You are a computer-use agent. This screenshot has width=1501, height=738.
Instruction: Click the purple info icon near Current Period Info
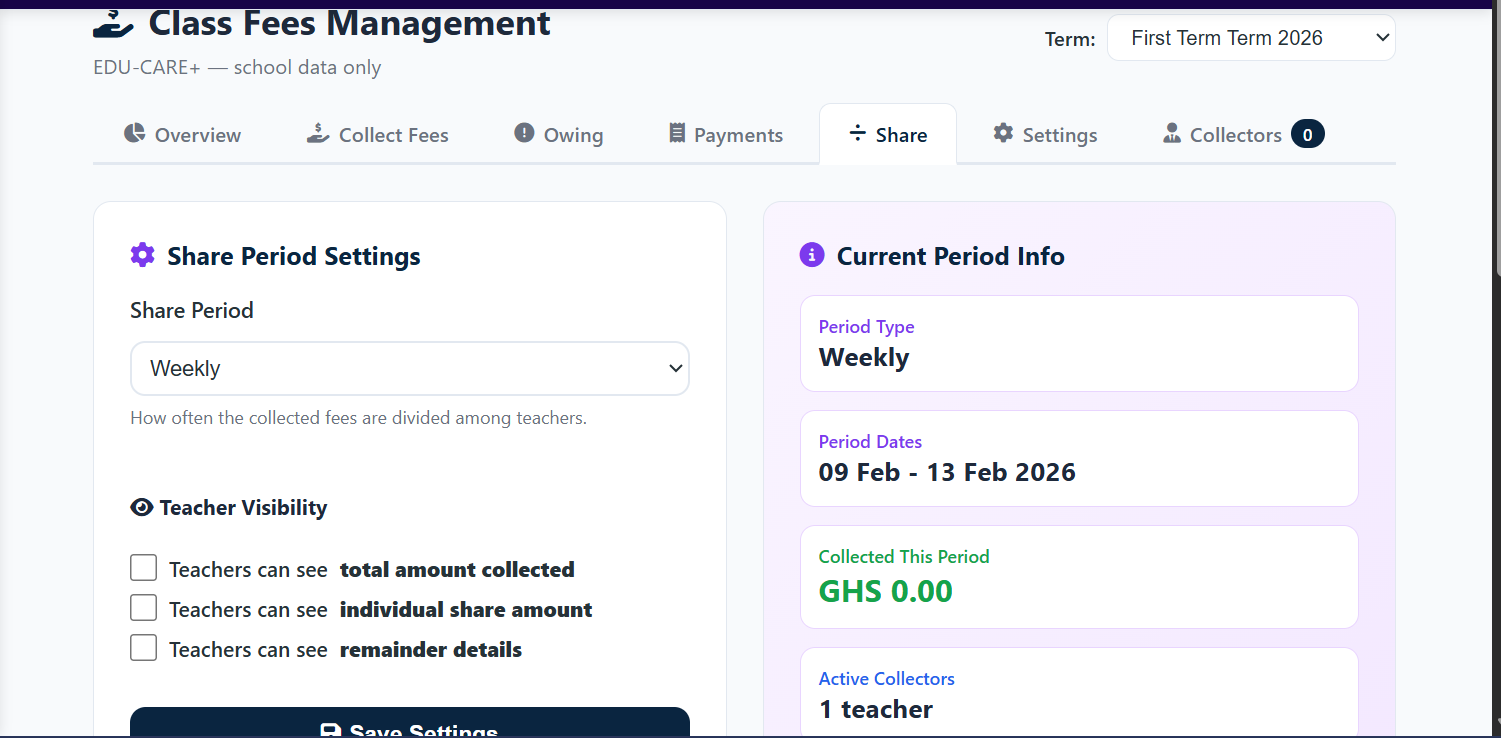pyautogui.click(x=811, y=256)
